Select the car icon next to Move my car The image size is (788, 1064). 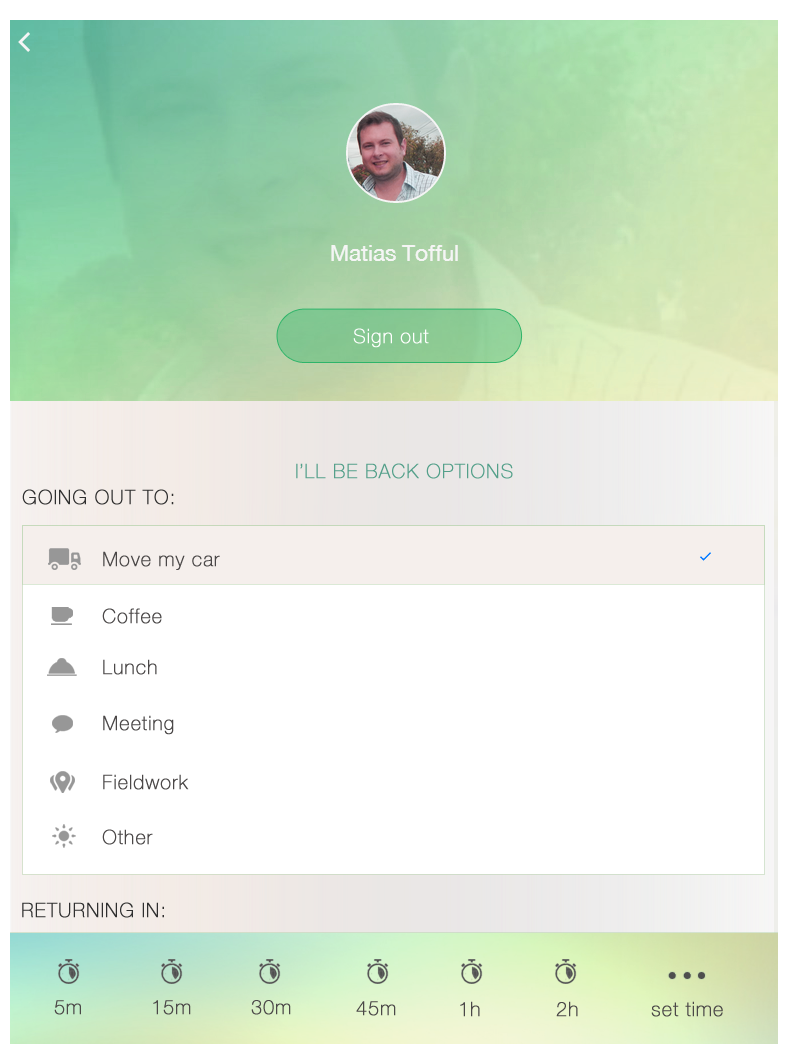coord(62,558)
